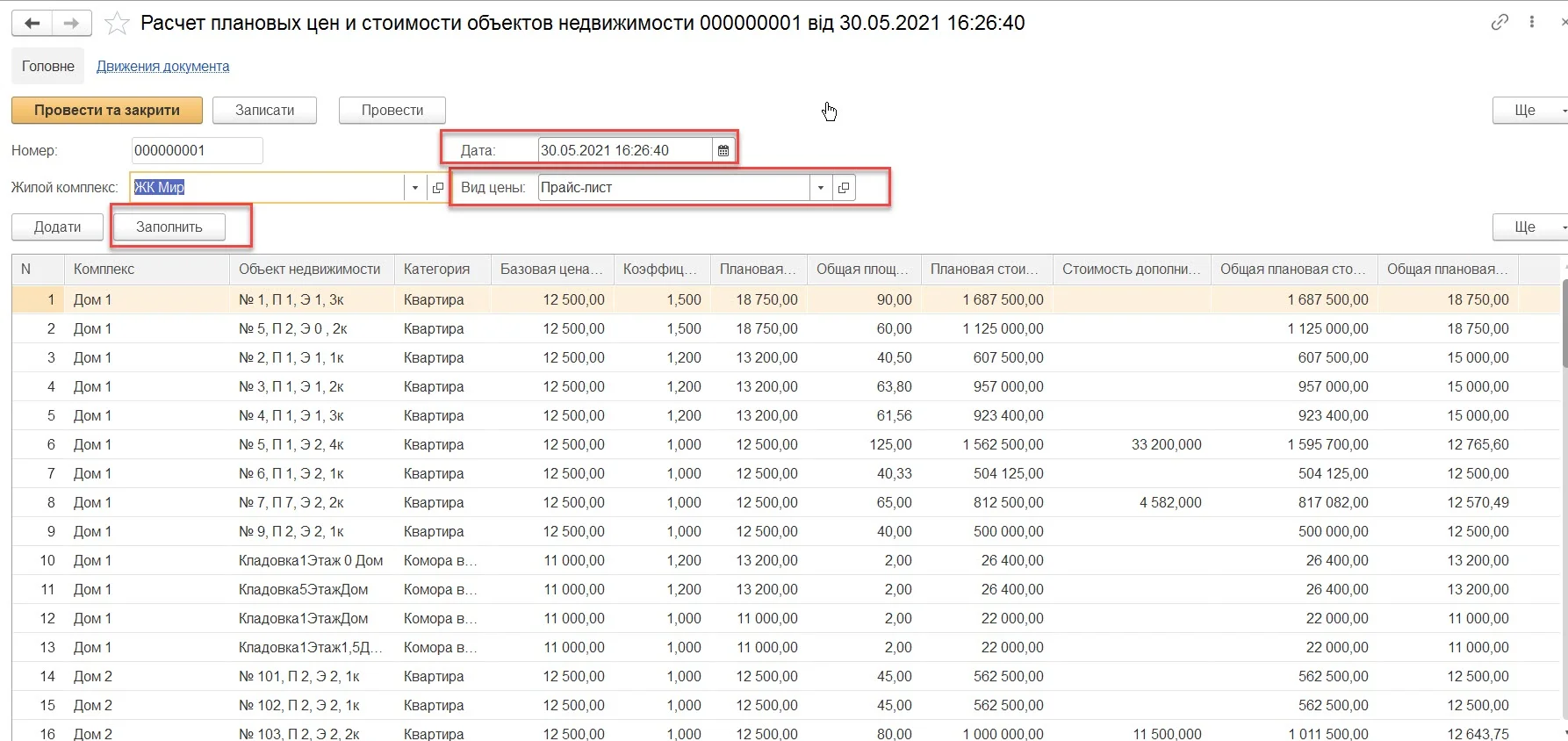The height and width of the screenshot is (741, 1568).
Task: Click total area value 125,00
Action: click(x=890, y=444)
